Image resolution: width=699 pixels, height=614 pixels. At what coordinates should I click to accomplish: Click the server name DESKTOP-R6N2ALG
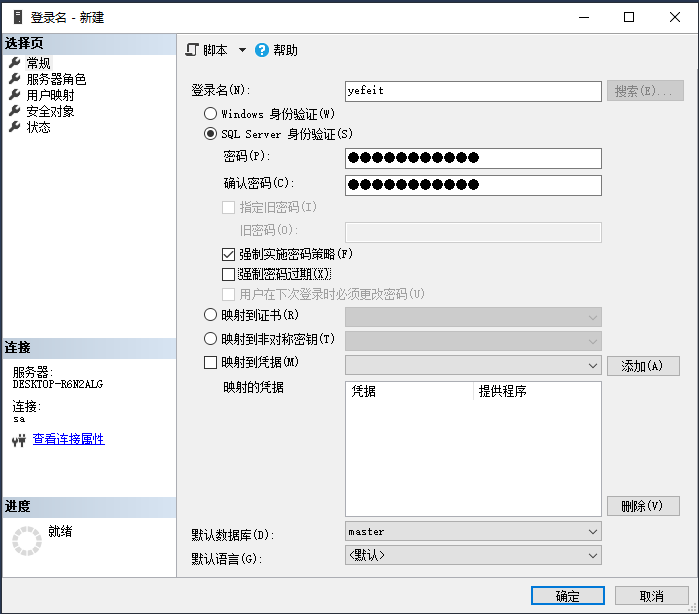58,384
